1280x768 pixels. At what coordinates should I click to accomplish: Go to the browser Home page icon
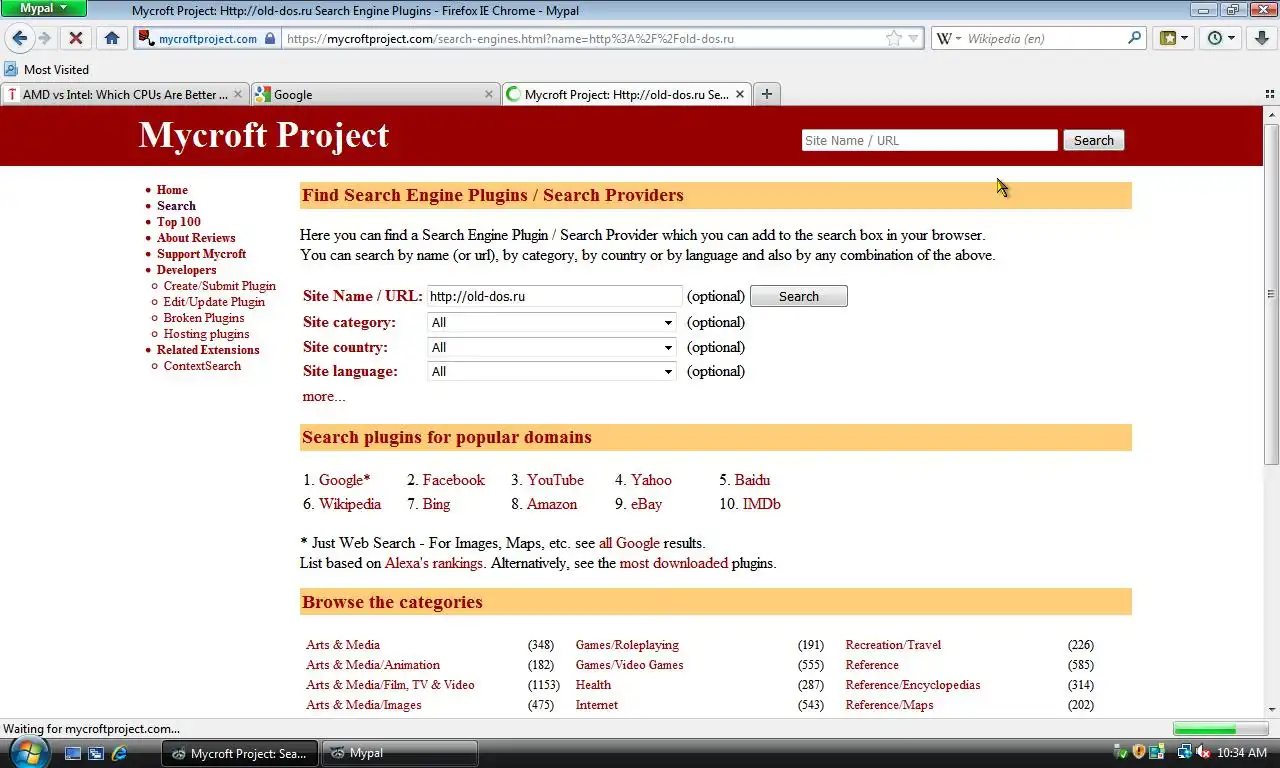tap(112, 38)
